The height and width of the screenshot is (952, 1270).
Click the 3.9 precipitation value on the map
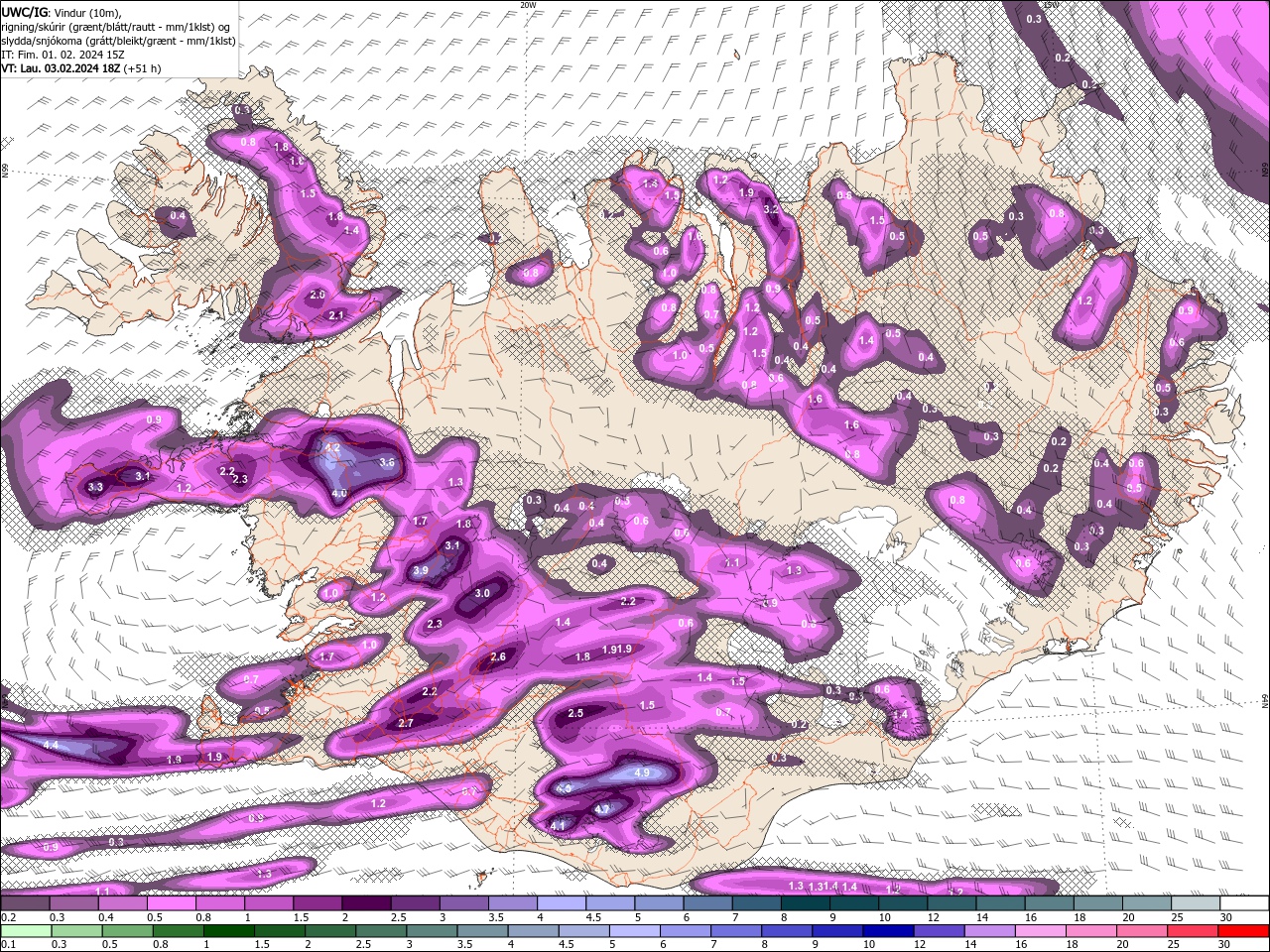[x=421, y=571]
